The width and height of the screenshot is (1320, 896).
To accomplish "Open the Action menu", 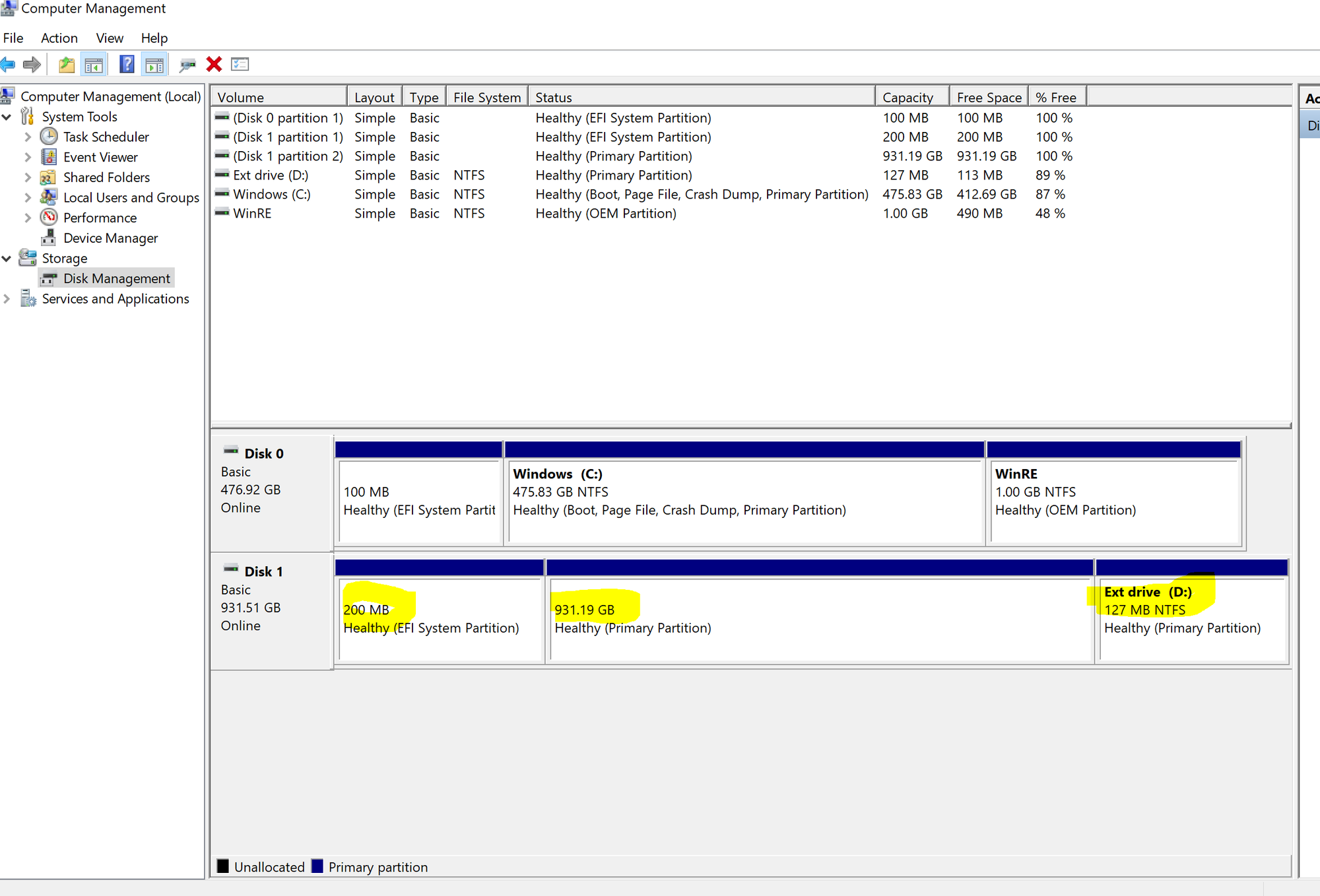I will [59, 38].
